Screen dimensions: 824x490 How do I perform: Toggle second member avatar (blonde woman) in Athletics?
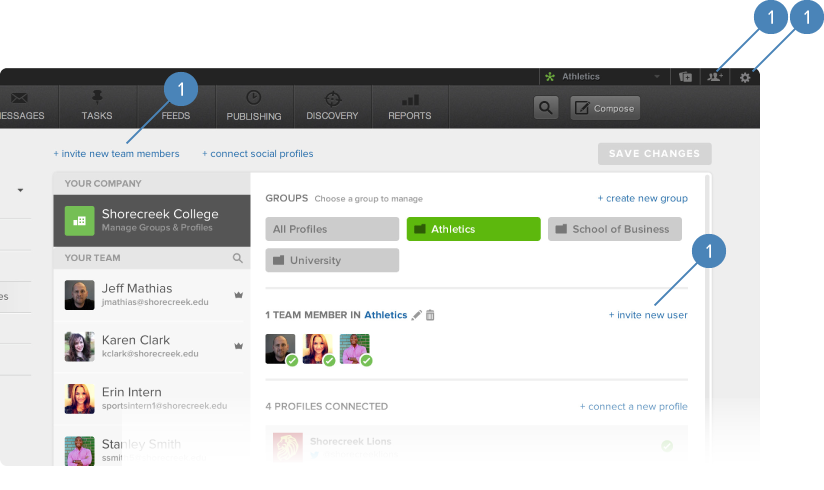point(318,349)
